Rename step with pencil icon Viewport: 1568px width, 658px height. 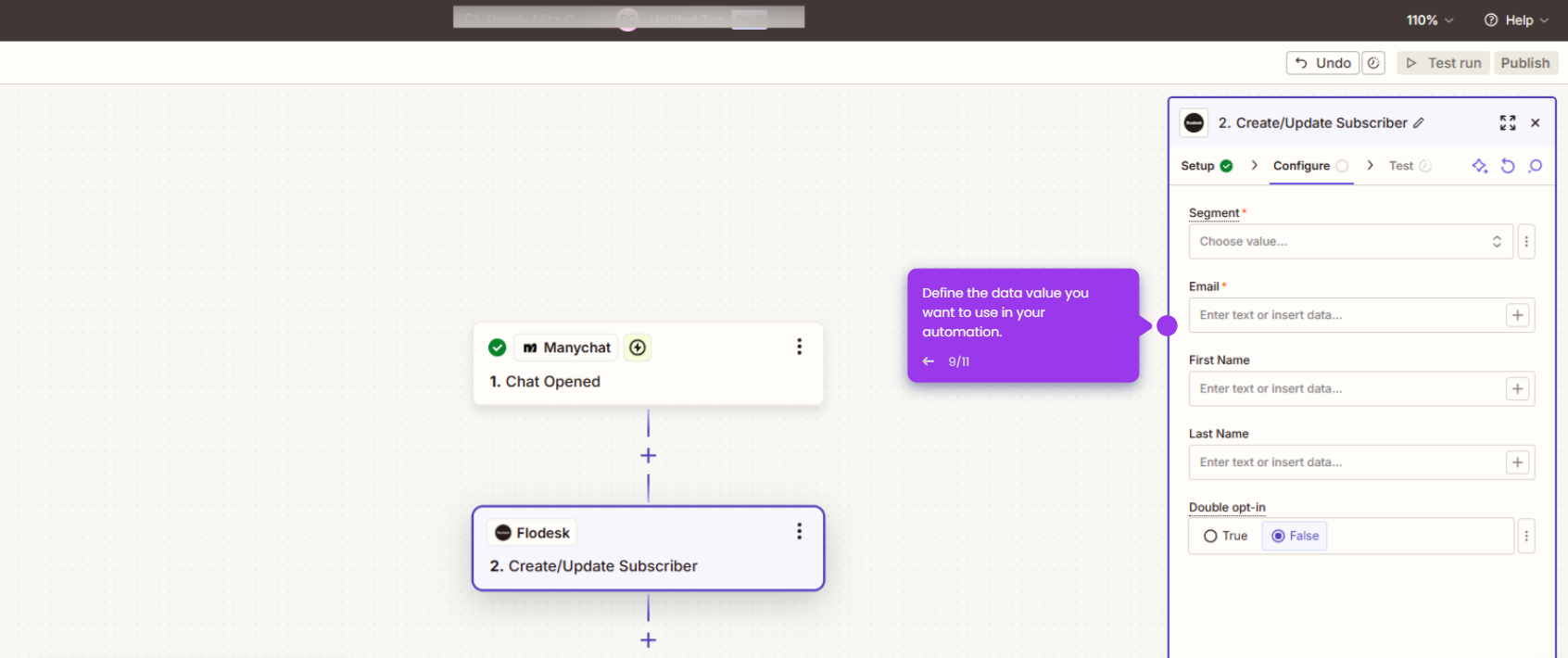(x=1419, y=123)
